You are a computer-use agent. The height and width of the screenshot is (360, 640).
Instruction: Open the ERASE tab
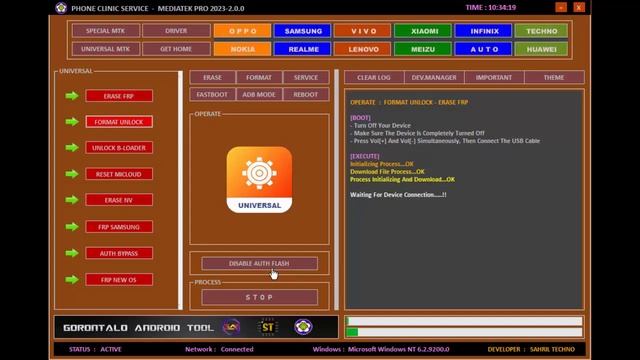[213, 77]
